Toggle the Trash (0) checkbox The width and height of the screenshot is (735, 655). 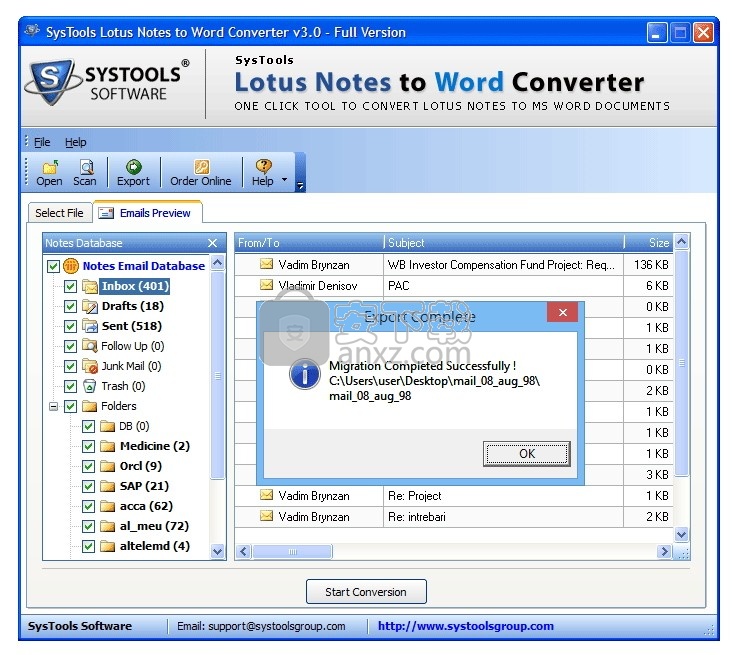70,386
